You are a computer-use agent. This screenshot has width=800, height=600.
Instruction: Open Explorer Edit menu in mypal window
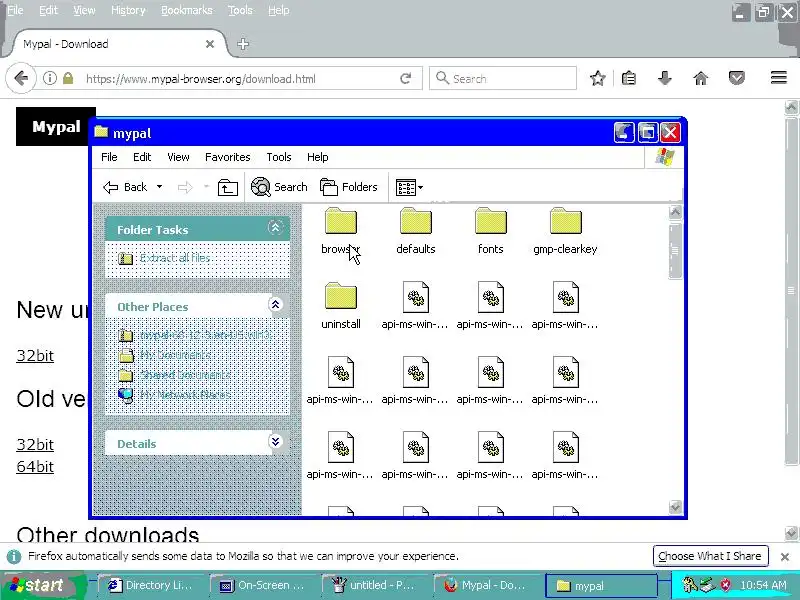[142, 157]
